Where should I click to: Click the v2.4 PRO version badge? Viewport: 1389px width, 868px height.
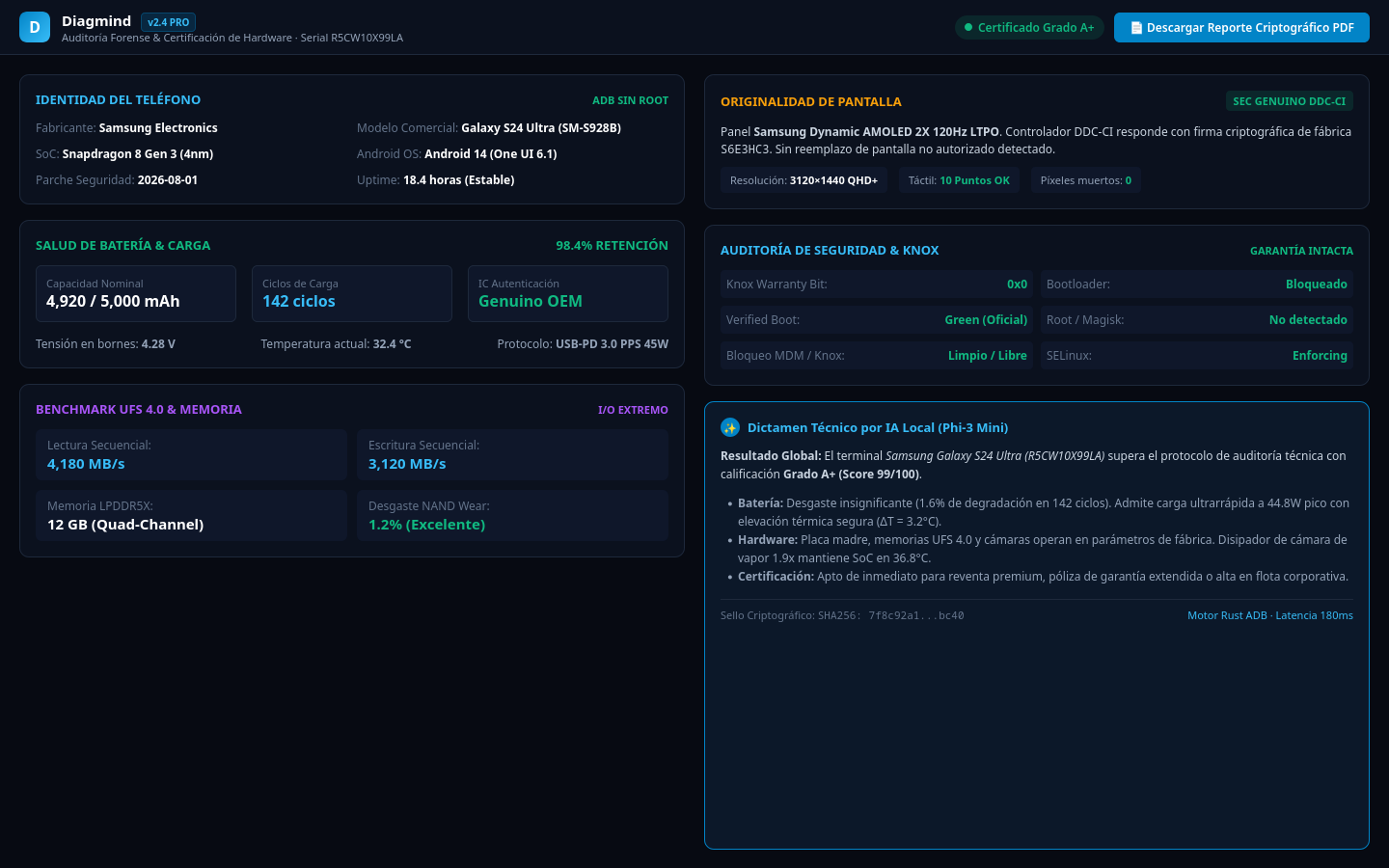[169, 22]
